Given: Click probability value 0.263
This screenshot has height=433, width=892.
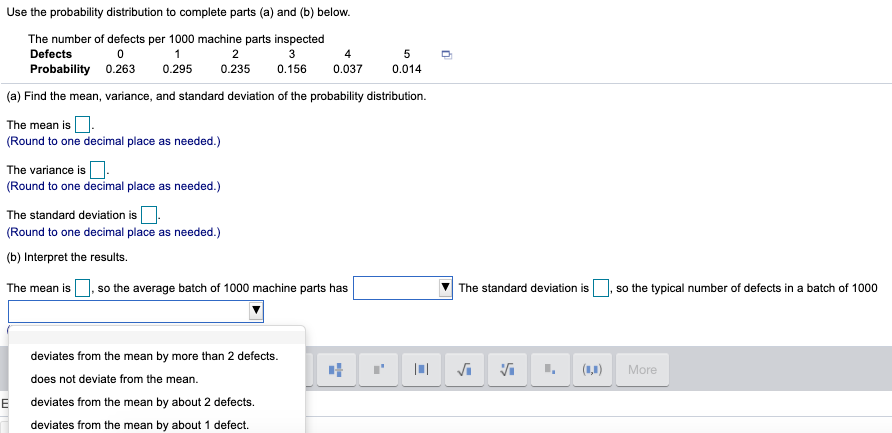Looking at the screenshot, I should click(x=121, y=69).
